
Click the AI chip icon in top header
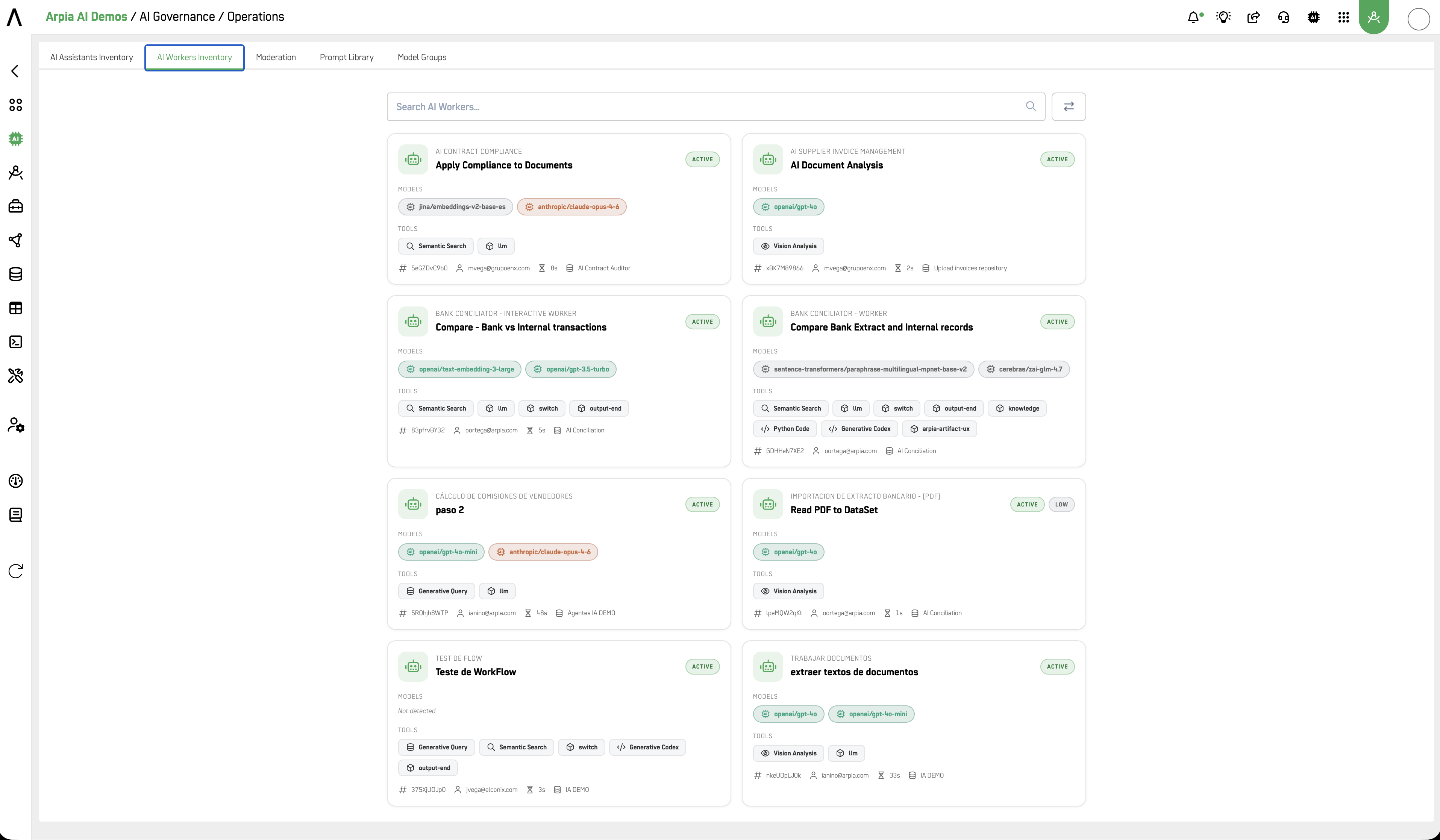click(x=1314, y=17)
